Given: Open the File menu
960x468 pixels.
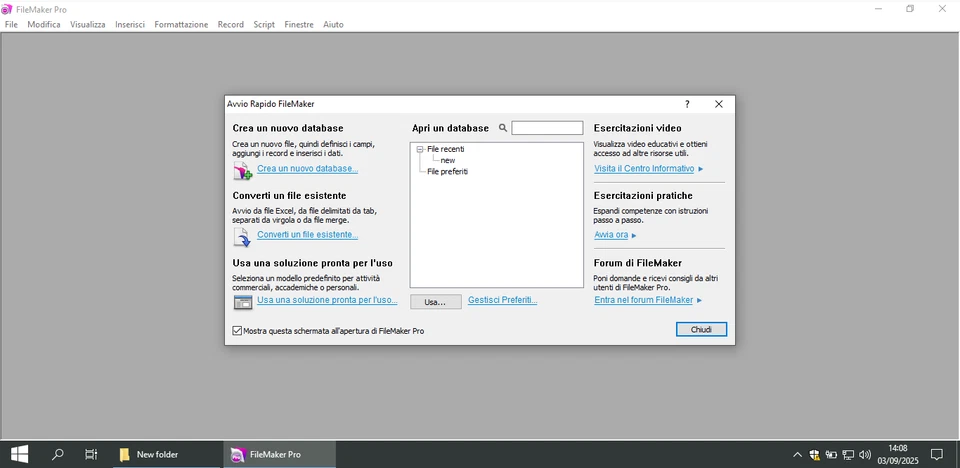Looking at the screenshot, I should click(11, 25).
